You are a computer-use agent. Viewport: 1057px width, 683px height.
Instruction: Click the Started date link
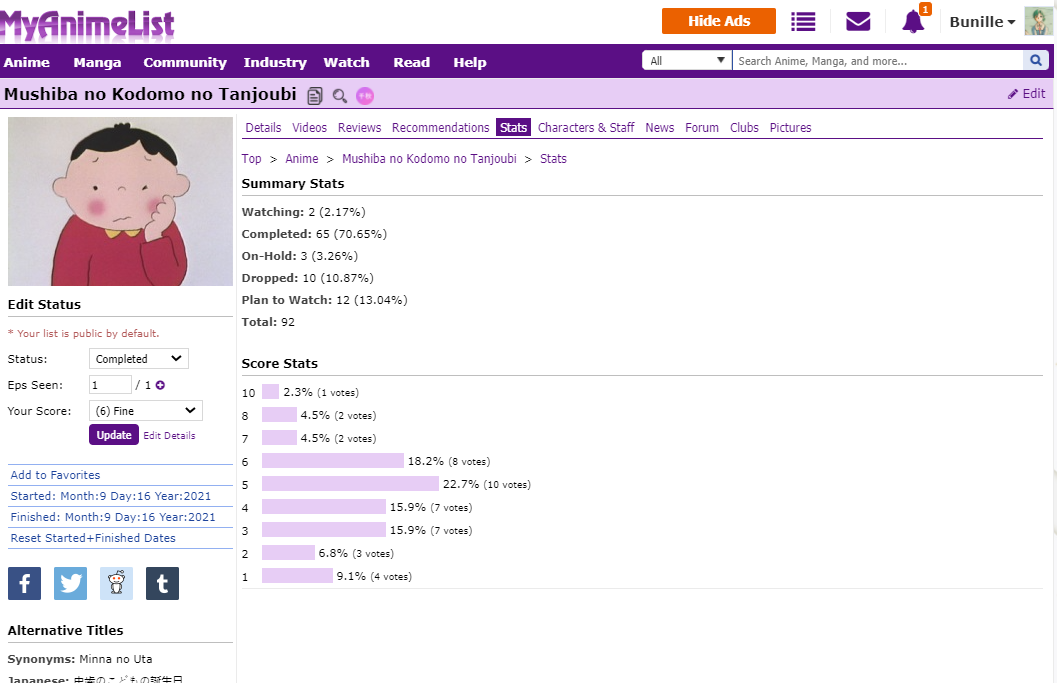click(x=111, y=496)
